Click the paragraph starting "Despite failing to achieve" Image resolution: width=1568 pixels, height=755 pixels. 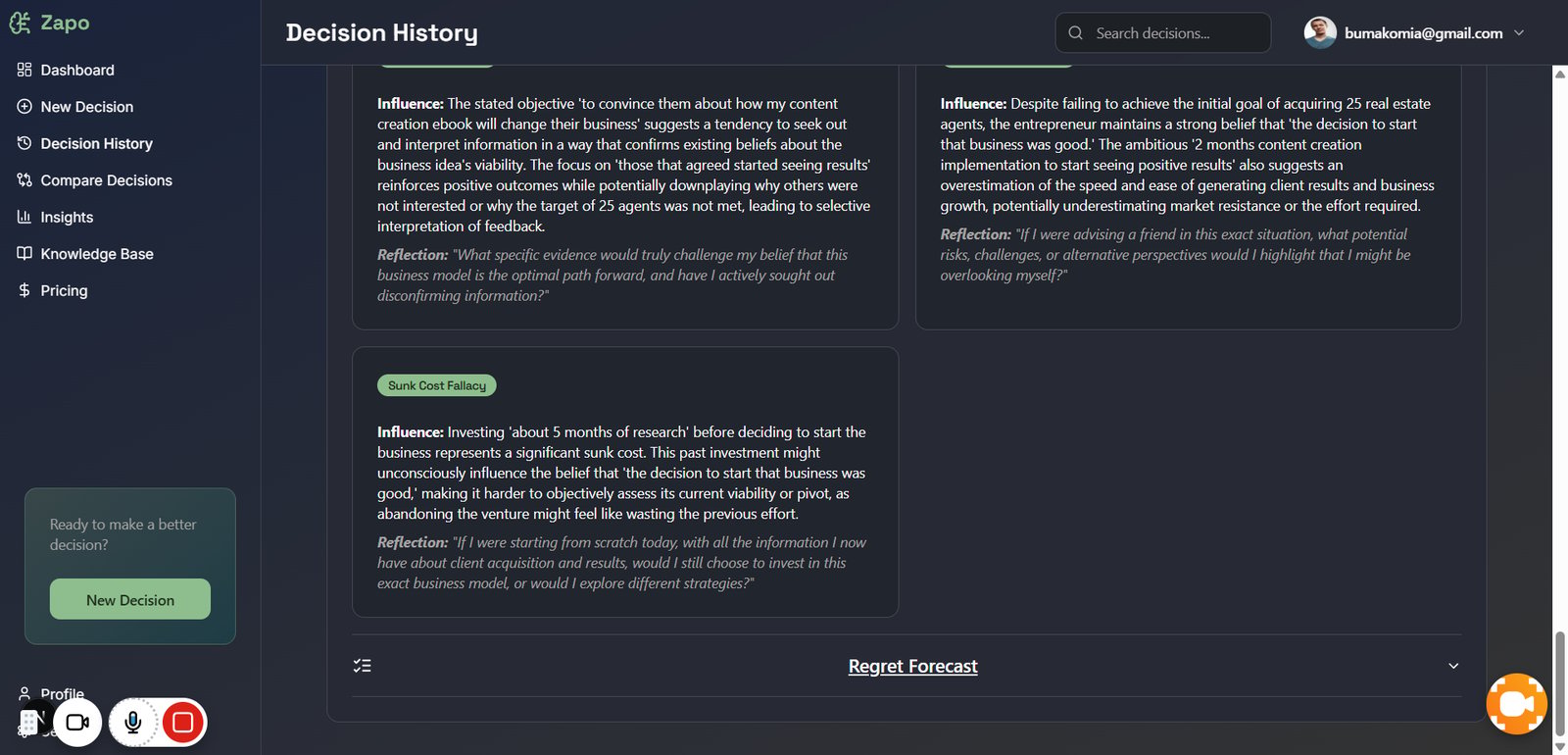coord(1188,155)
